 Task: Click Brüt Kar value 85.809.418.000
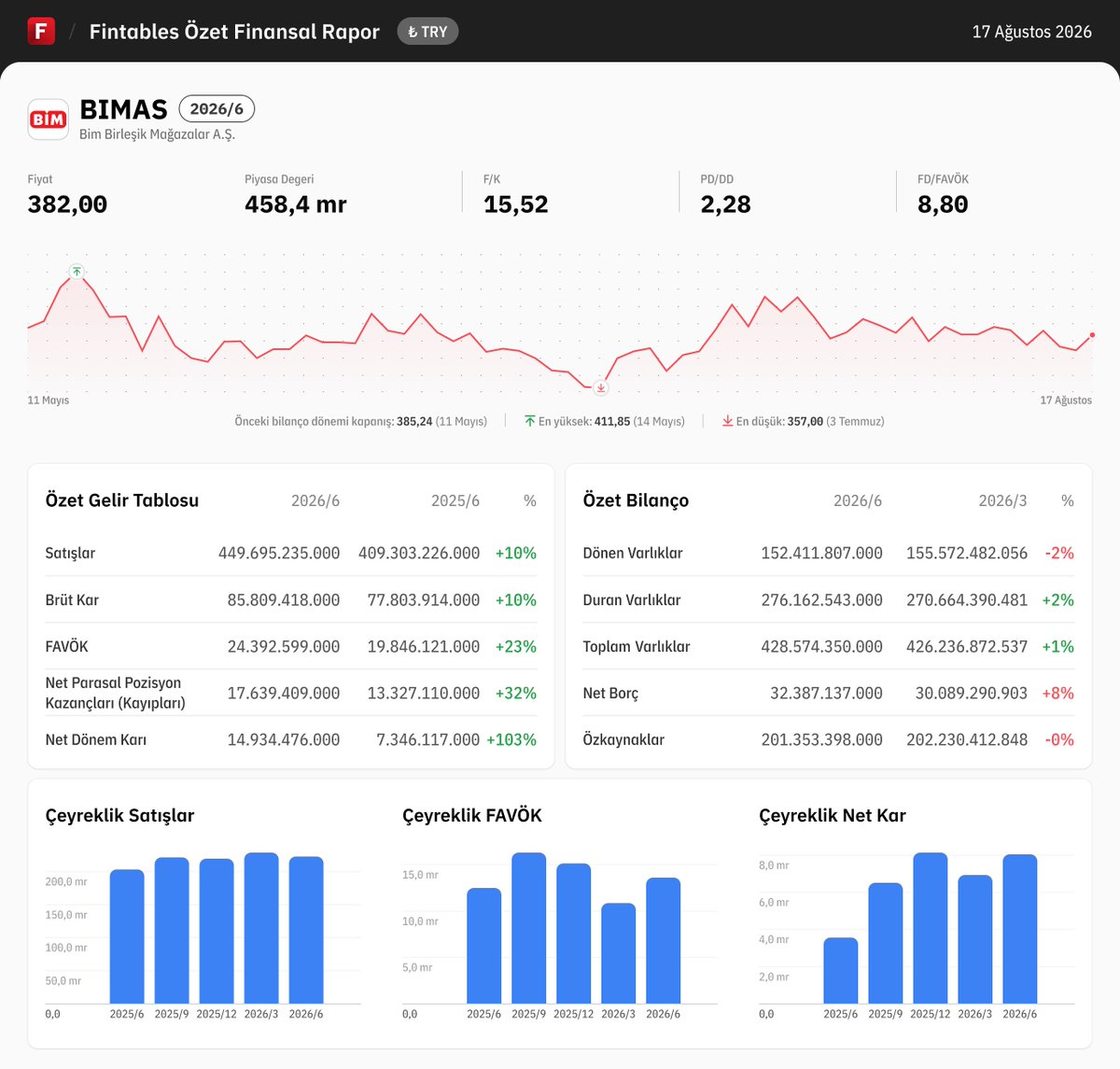tap(284, 599)
